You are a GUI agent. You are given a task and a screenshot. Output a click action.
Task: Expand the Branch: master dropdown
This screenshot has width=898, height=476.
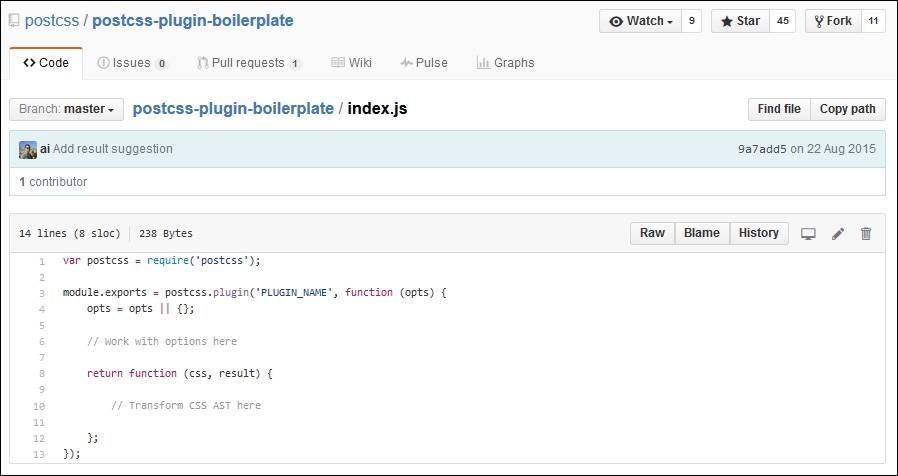[66, 109]
